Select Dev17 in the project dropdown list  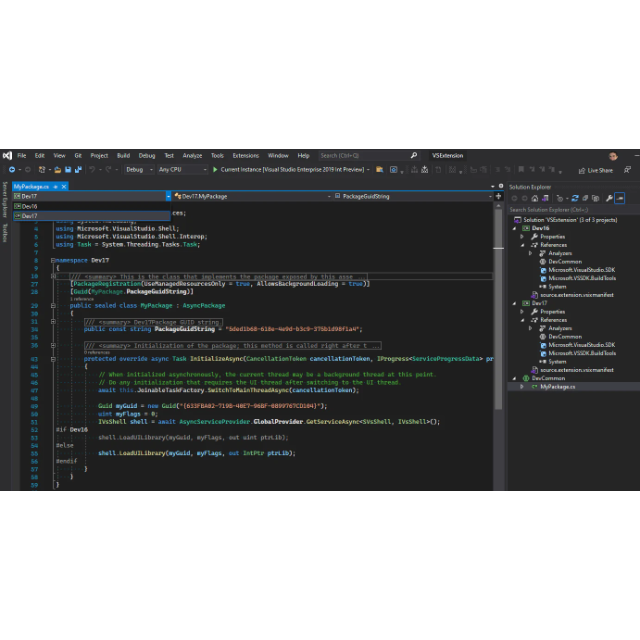click(x=92, y=216)
